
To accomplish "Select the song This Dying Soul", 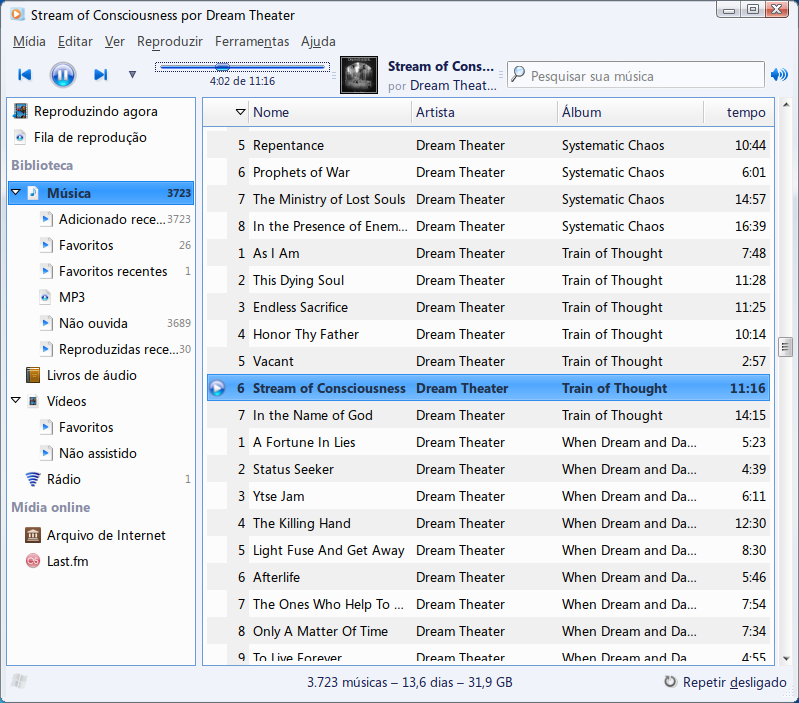I will [488, 280].
